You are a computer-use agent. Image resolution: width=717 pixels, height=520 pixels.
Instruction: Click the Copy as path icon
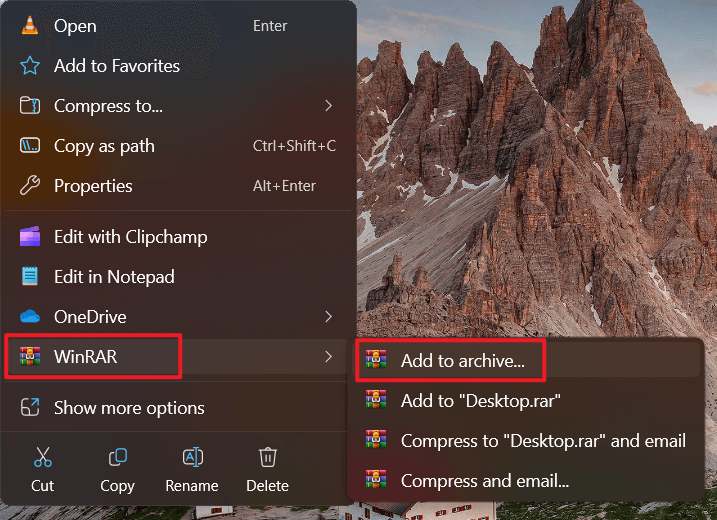click(30, 146)
